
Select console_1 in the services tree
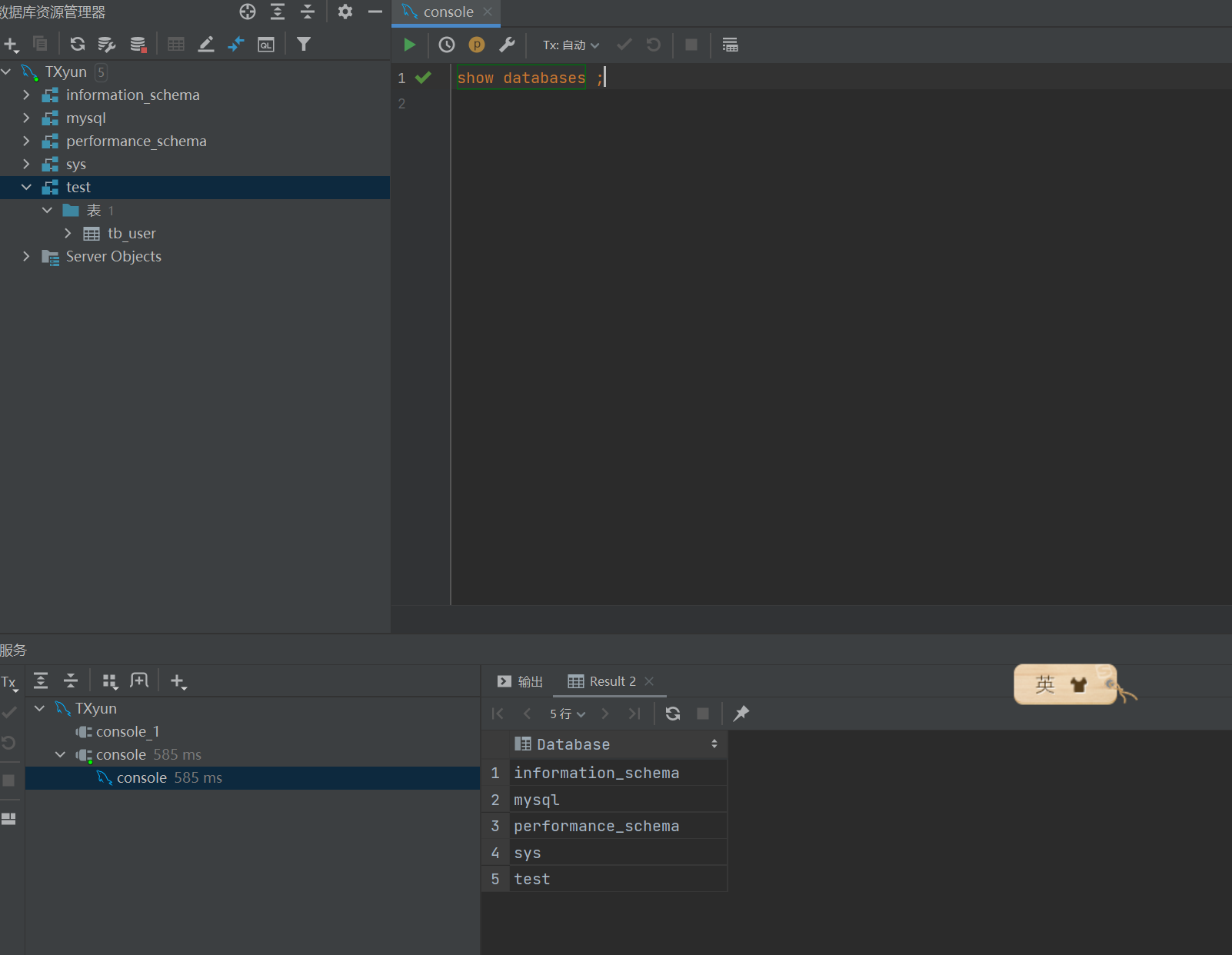click(x=127, y=732)
